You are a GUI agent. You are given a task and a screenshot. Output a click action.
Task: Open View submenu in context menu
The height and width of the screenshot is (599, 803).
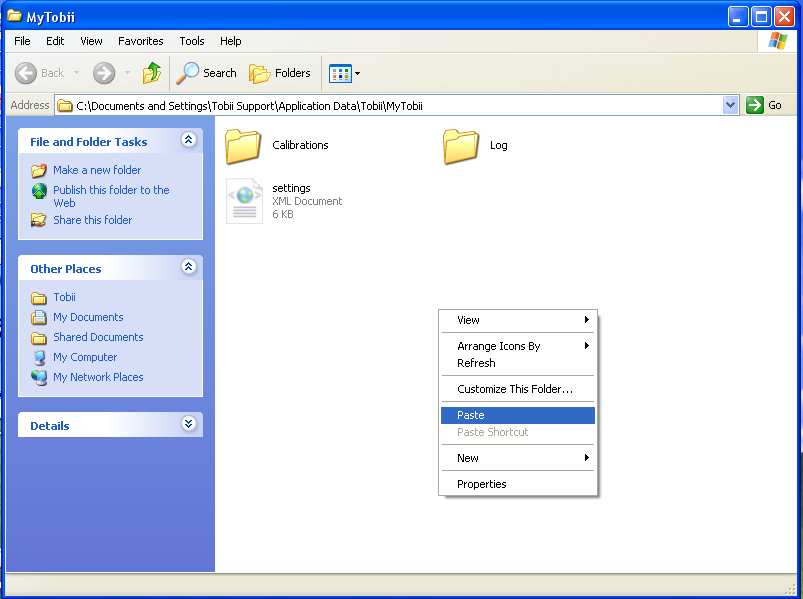[518, 320]
